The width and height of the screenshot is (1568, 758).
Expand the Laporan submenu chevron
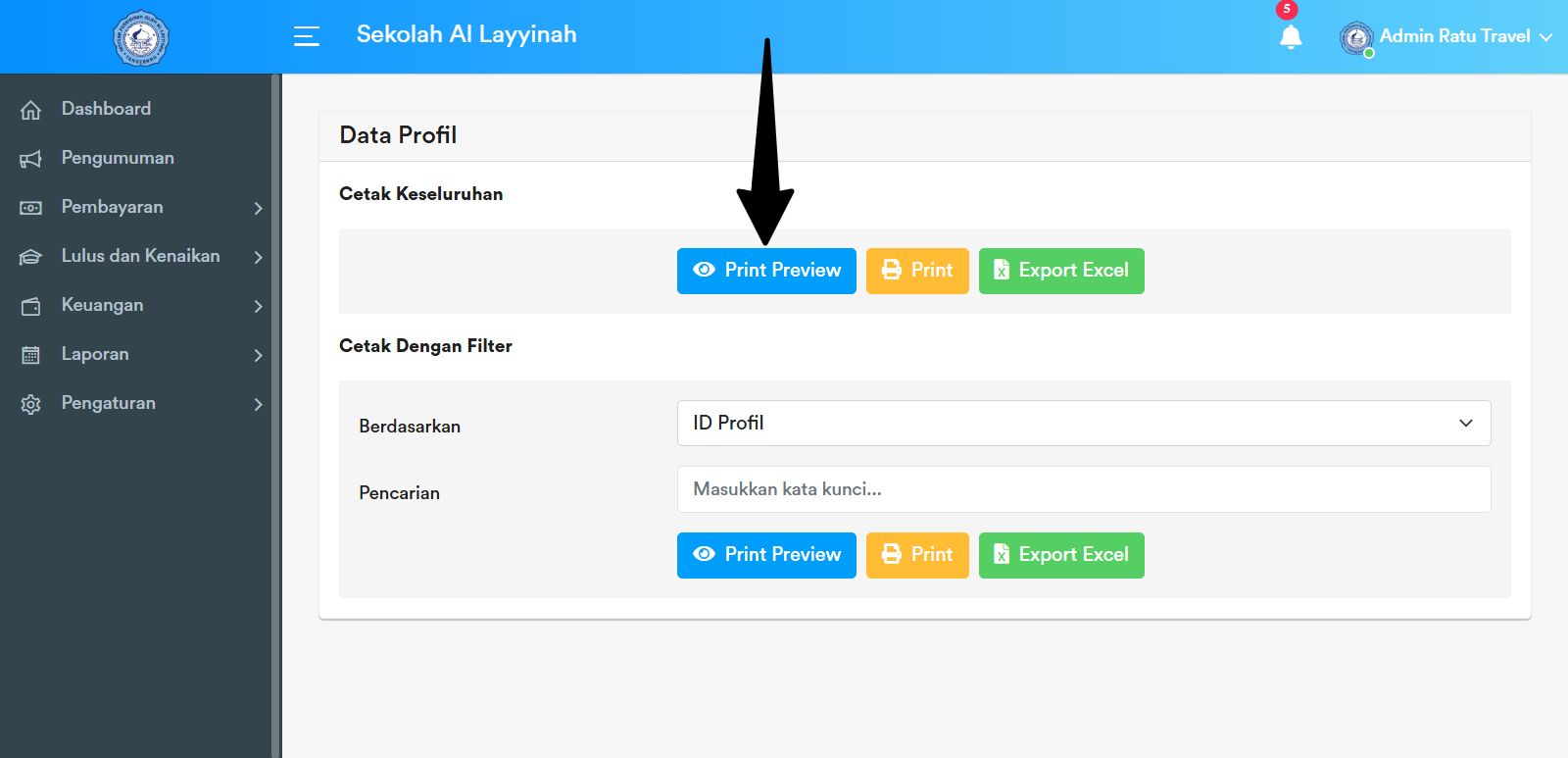258,355
